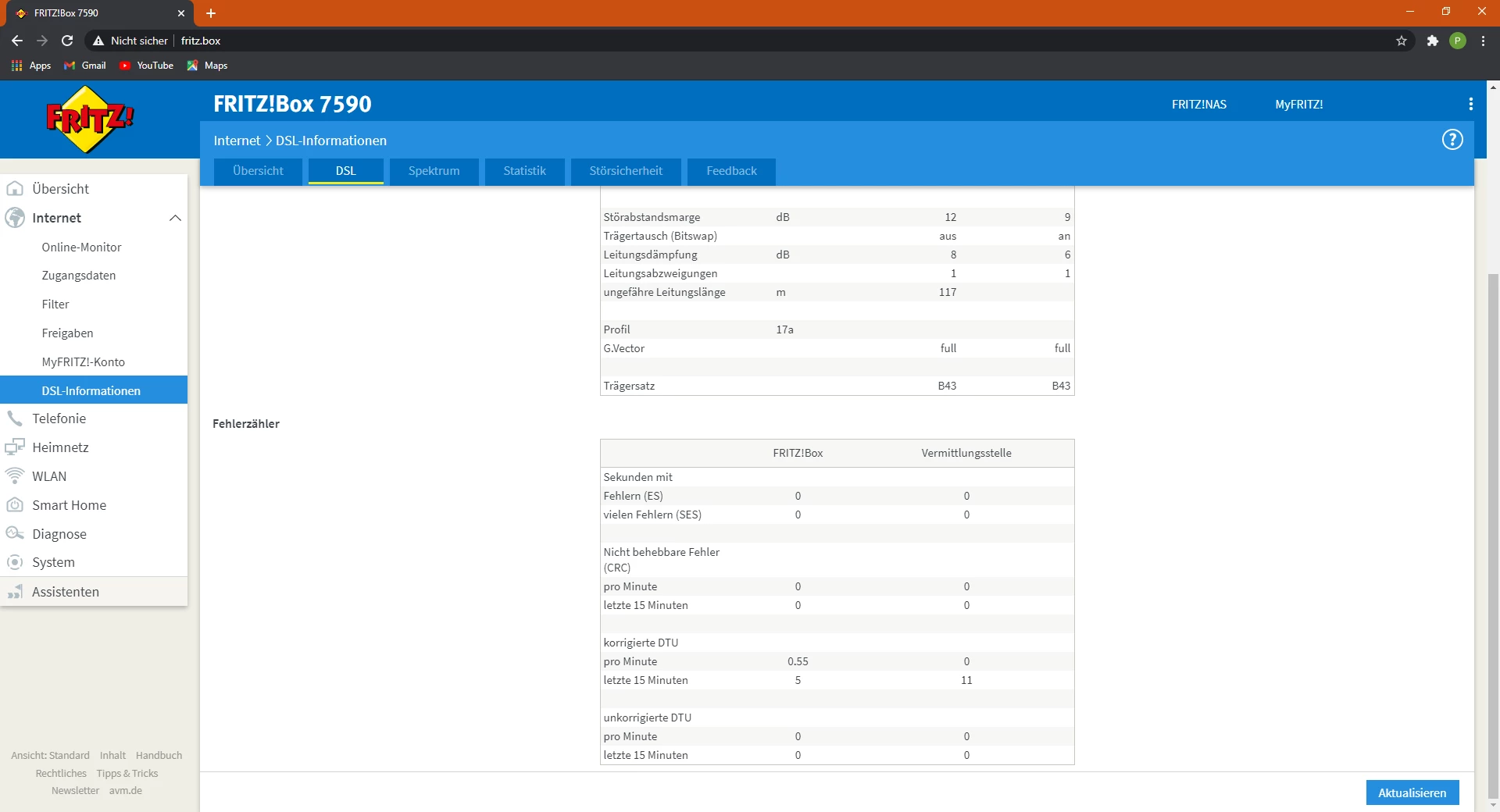Click the FRITZ! logo
1500x812 pixels.
coord(90,119)
